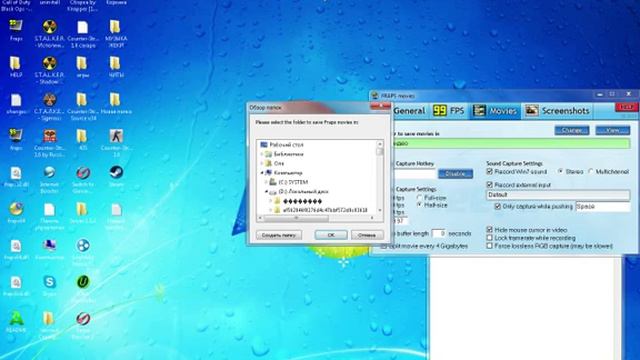Screen dimensions: 640x360
Task: Click the folder tree scroll-down arrow
Action: tap(380, 210)
